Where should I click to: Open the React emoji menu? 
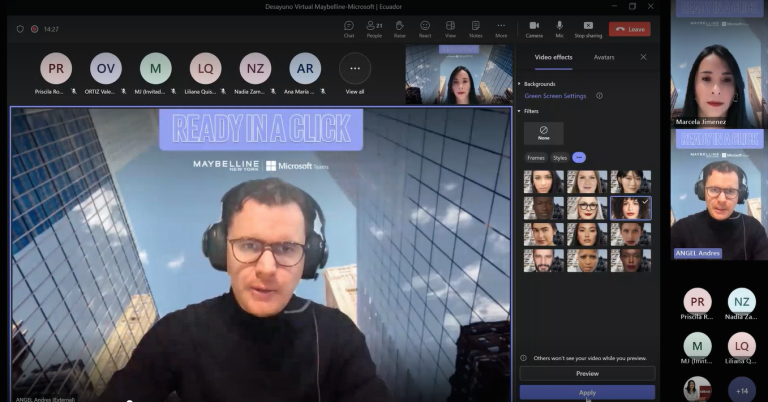(x=425, y=28)
